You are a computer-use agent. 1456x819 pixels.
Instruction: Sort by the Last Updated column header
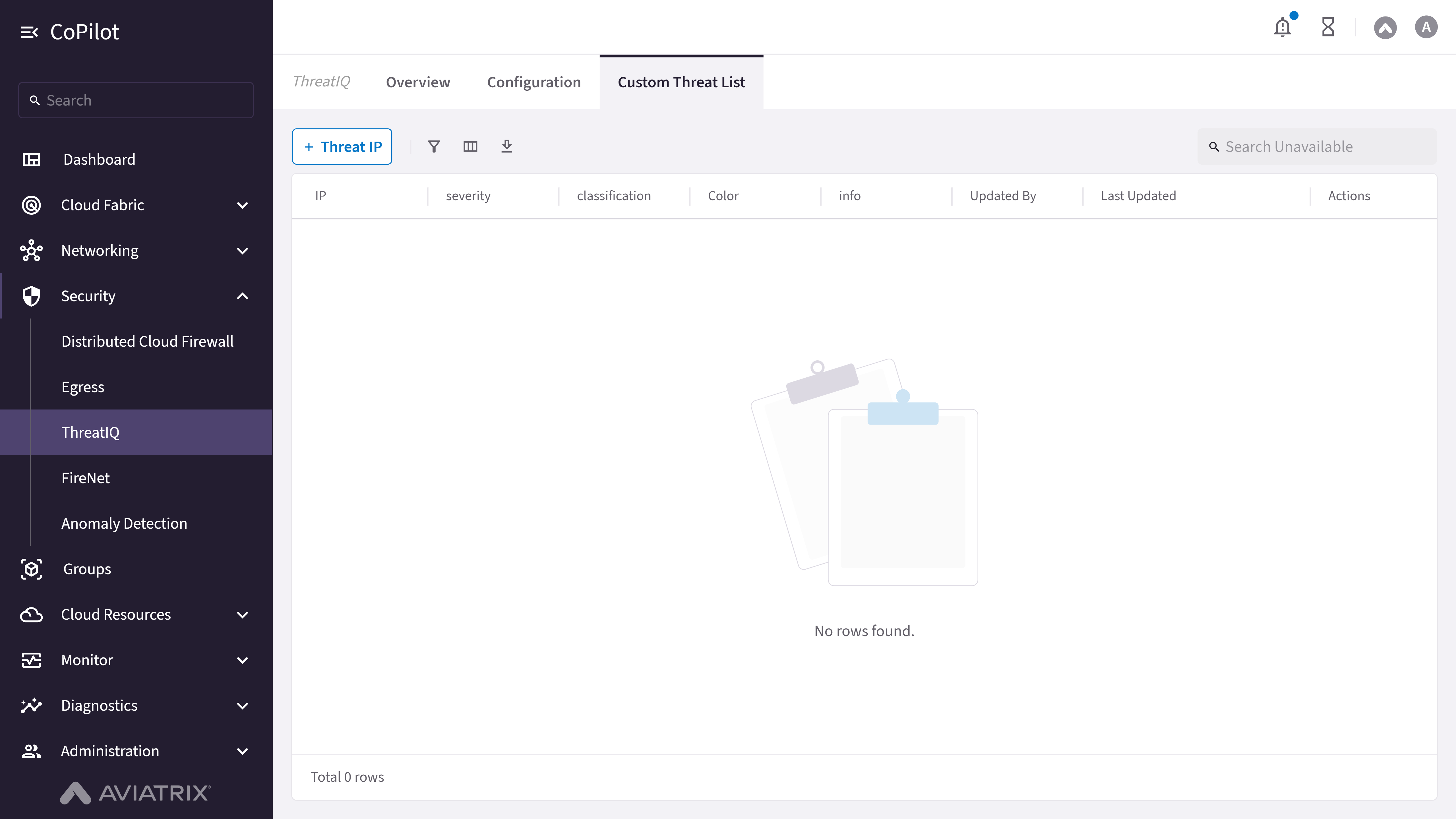1138,196
